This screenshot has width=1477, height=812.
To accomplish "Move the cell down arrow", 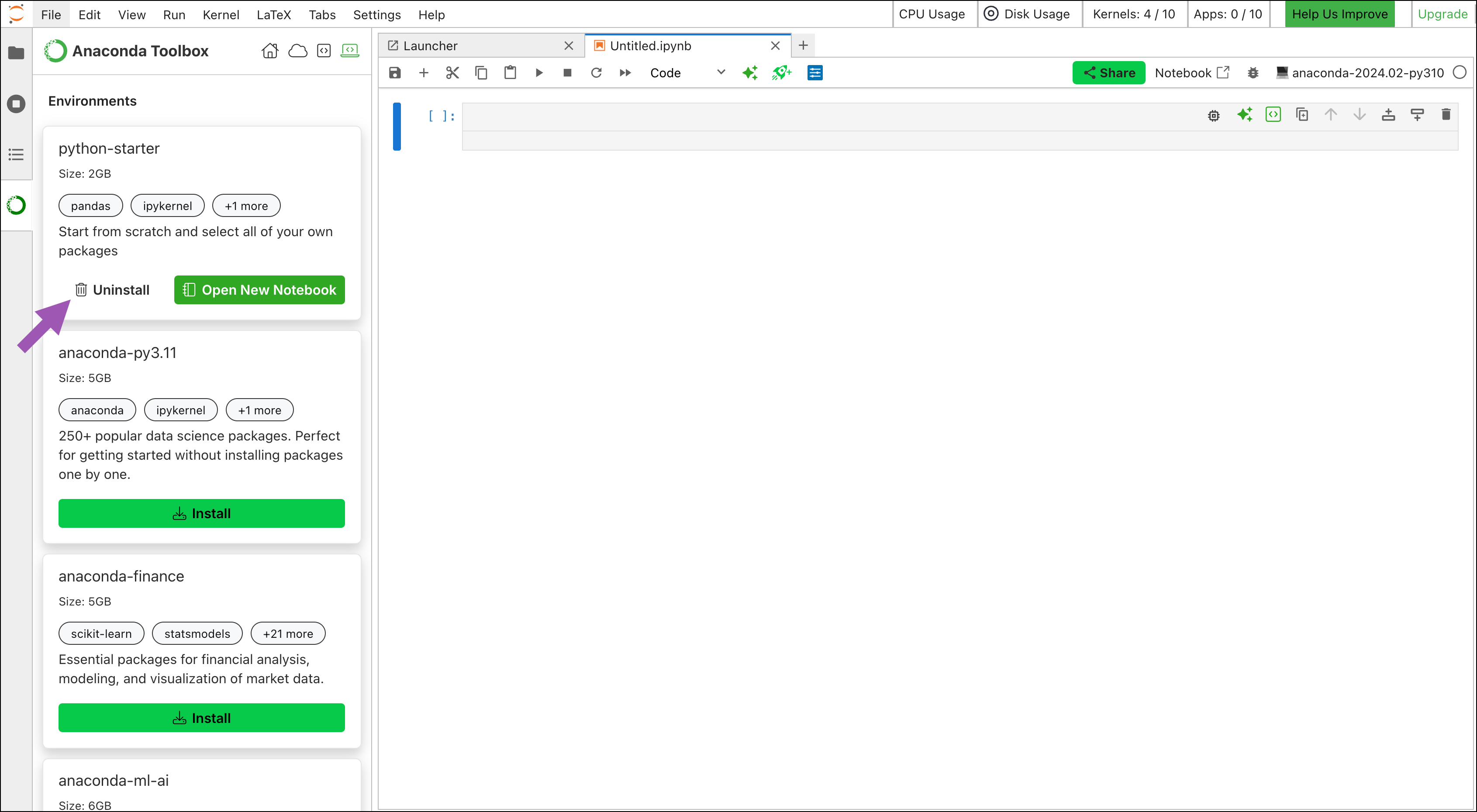I will pos(1360,115).
